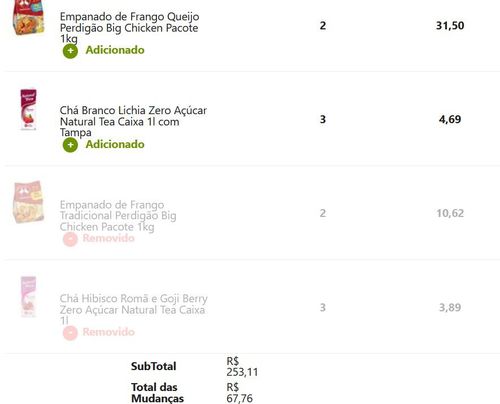The width and height of the screenshot is (500, 404).
Task: Click the green plus icon under Empanado Frango Queijo
Action: 70,51
